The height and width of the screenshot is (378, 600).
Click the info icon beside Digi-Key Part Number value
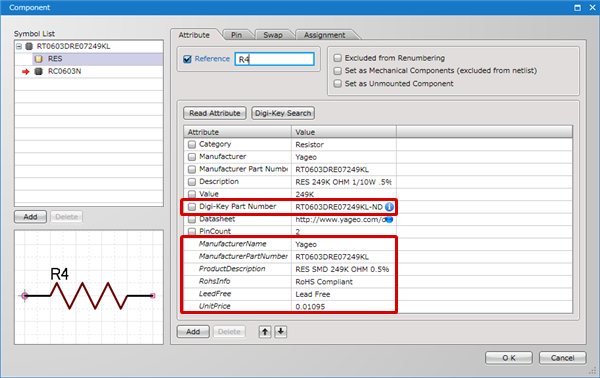[389, 207]
